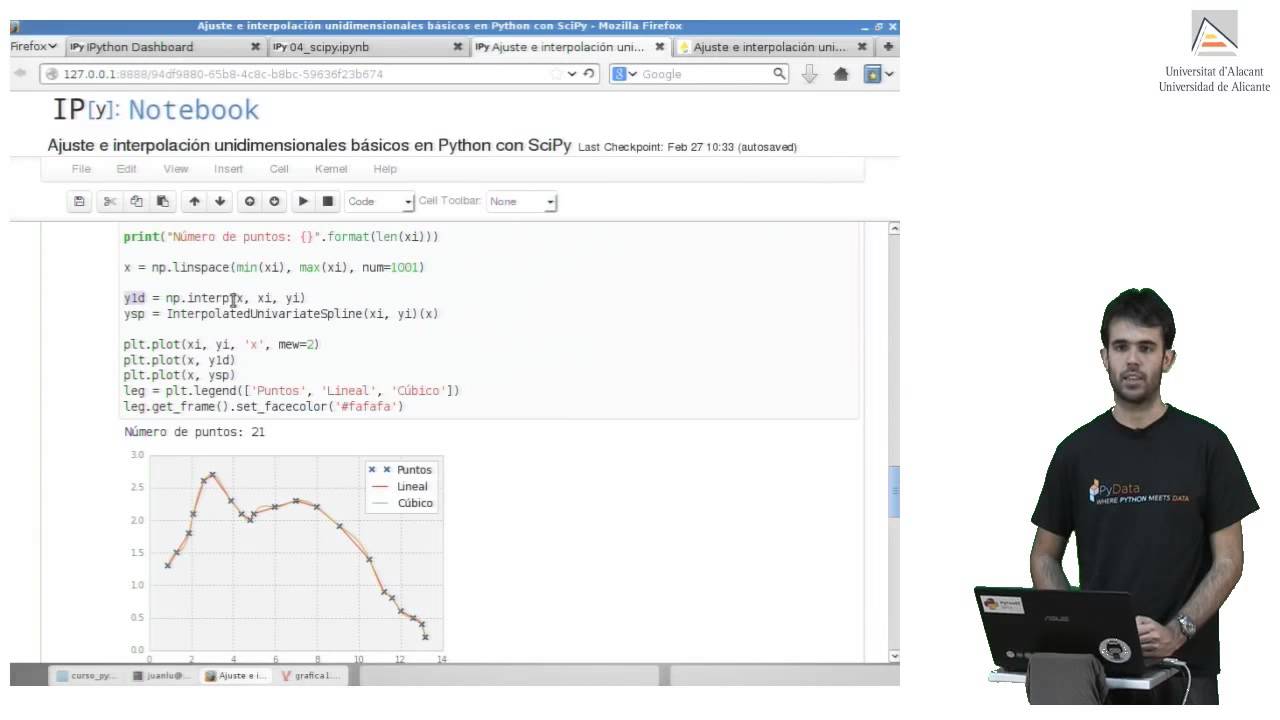
Task: Open the curso_py taskbar window
Action: pos(88,675)
